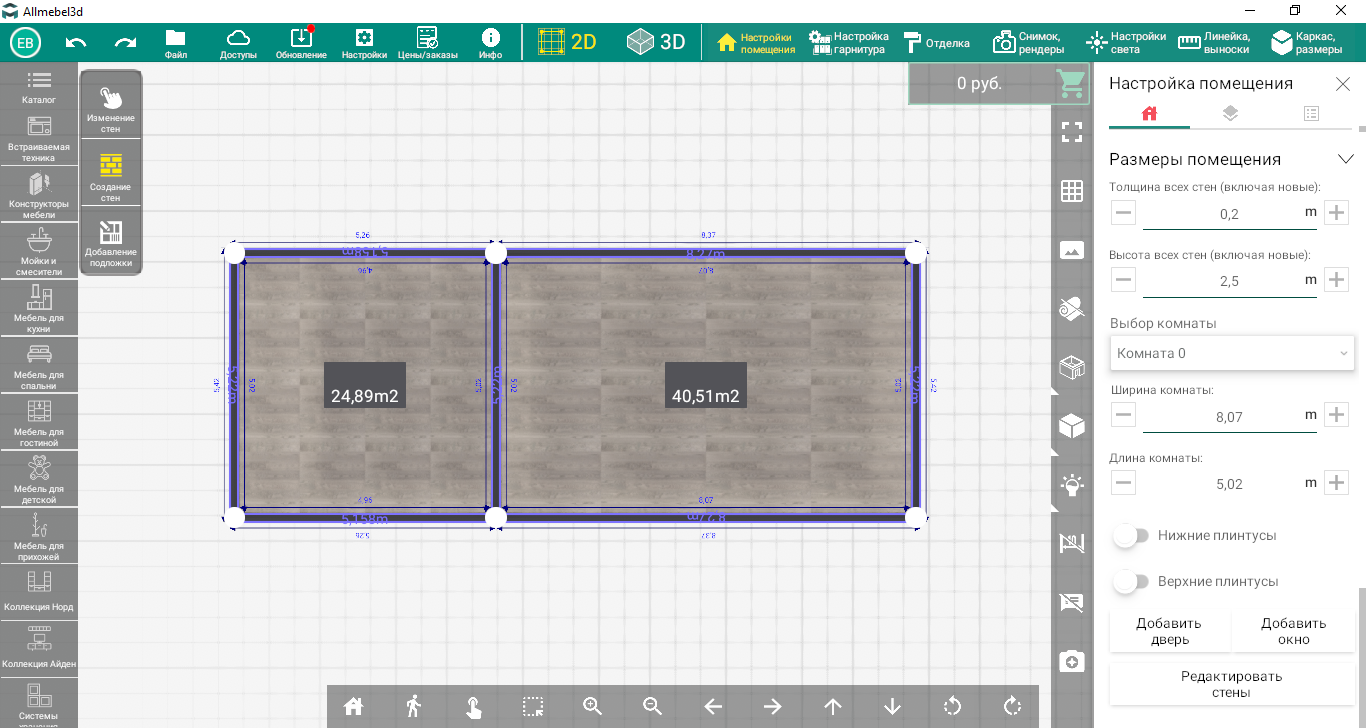Increase wall height with plus
The width and height of the screenshot is (1366, 728).
[x=1337, y=280]
